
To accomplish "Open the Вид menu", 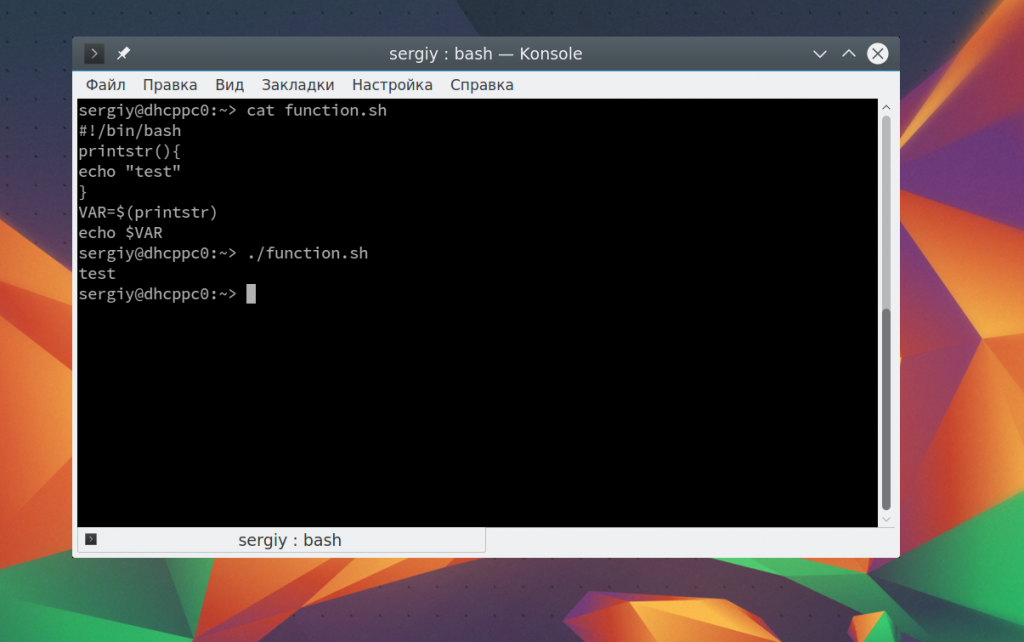I will click(229, 85).
